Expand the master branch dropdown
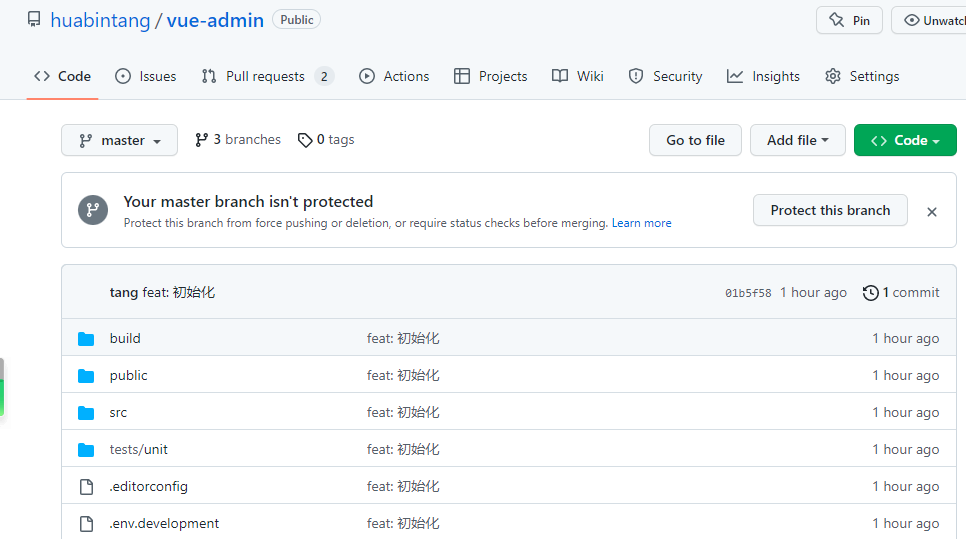 pos(120,140)
